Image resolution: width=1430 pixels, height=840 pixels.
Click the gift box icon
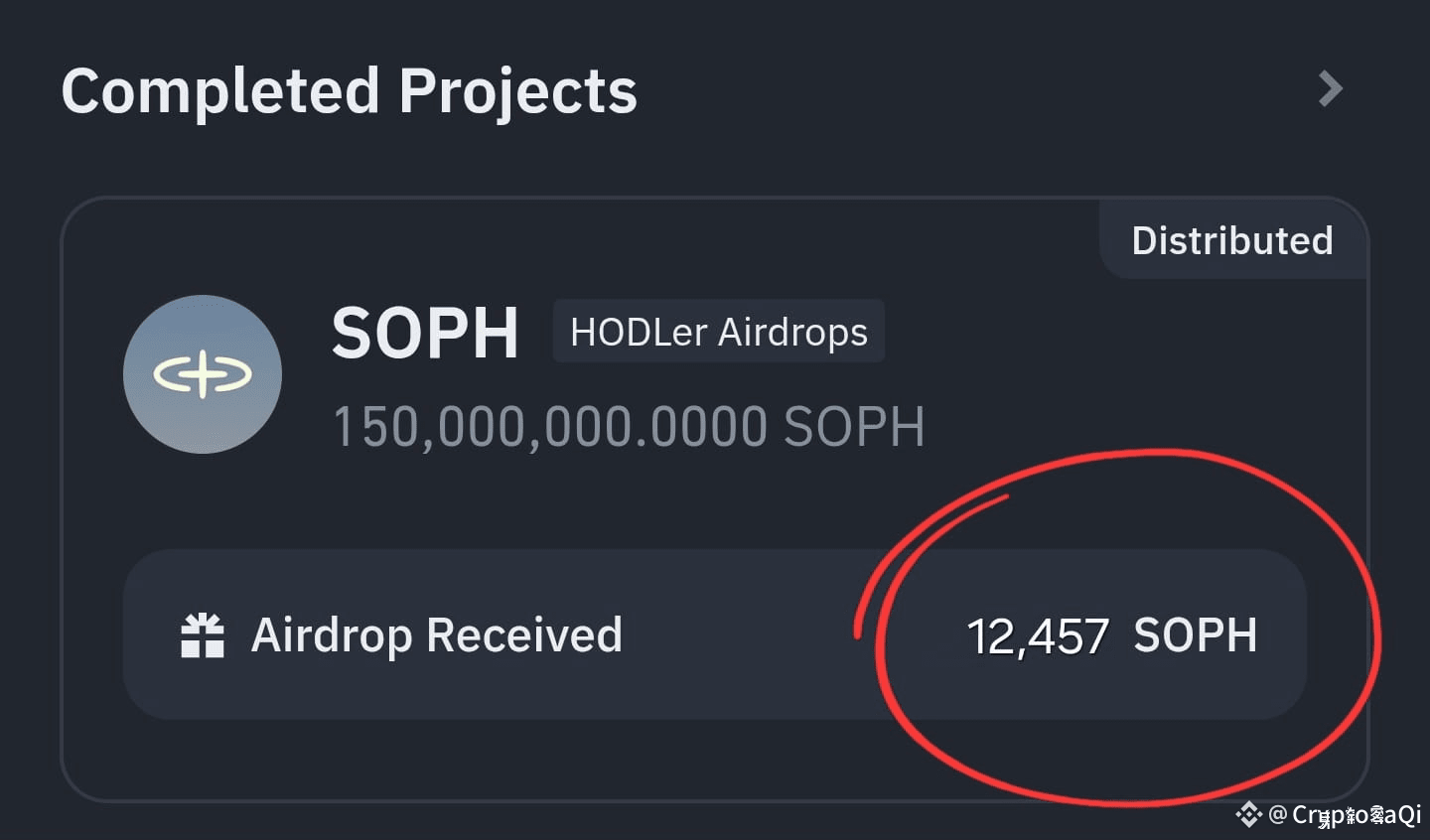point(203,635)
